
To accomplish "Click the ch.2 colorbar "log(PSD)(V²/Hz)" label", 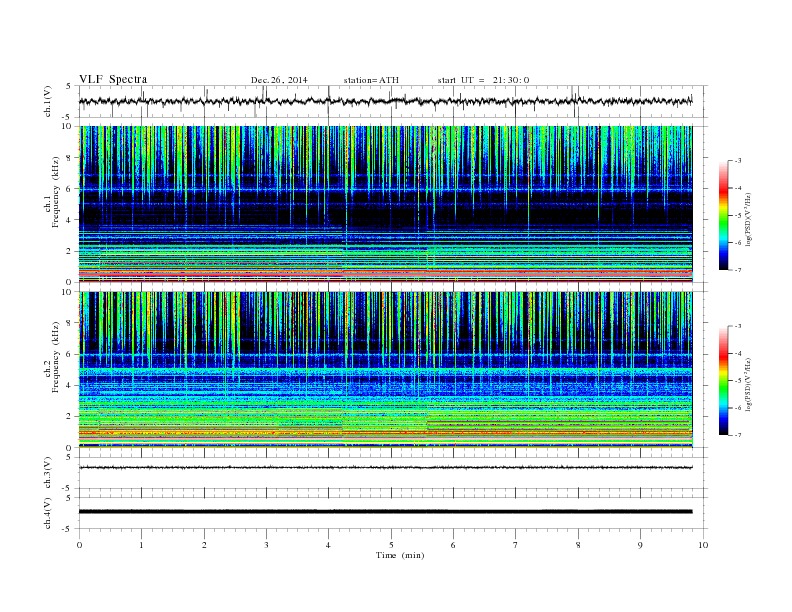I will 748,384.
